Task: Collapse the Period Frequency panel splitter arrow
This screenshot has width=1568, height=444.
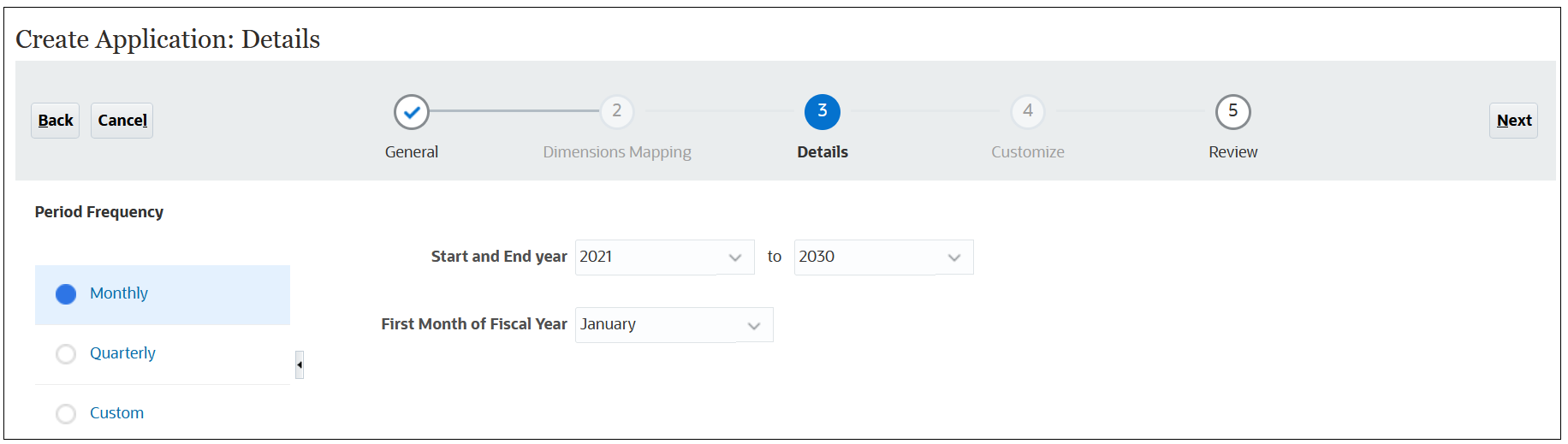Action: pyautogui.click(x=300, y=364)
